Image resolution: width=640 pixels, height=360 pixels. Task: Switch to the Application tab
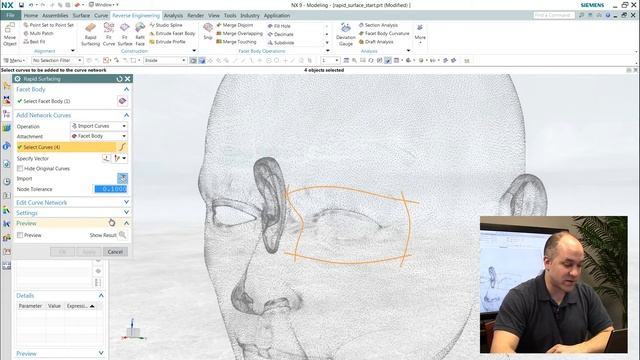[x=277, y=16]
